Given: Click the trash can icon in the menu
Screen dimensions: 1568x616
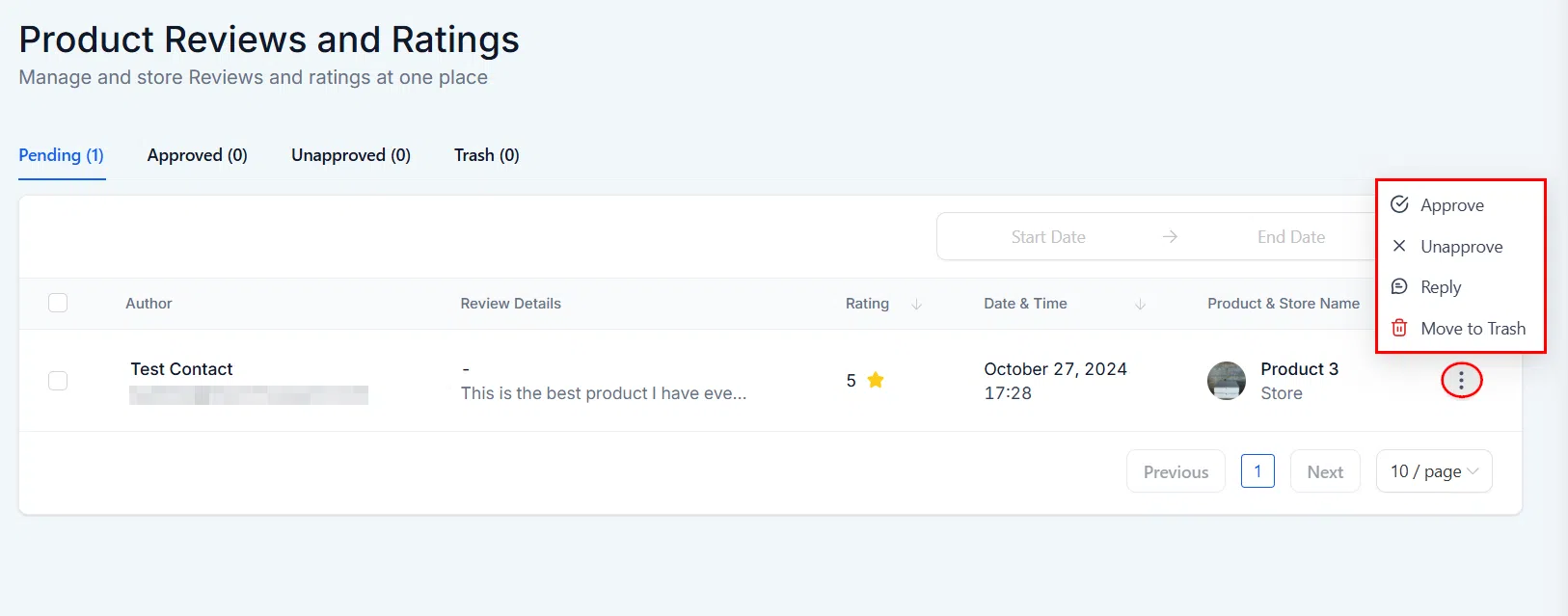Looking at the screenshot, I should click(x=1399, y=328).
